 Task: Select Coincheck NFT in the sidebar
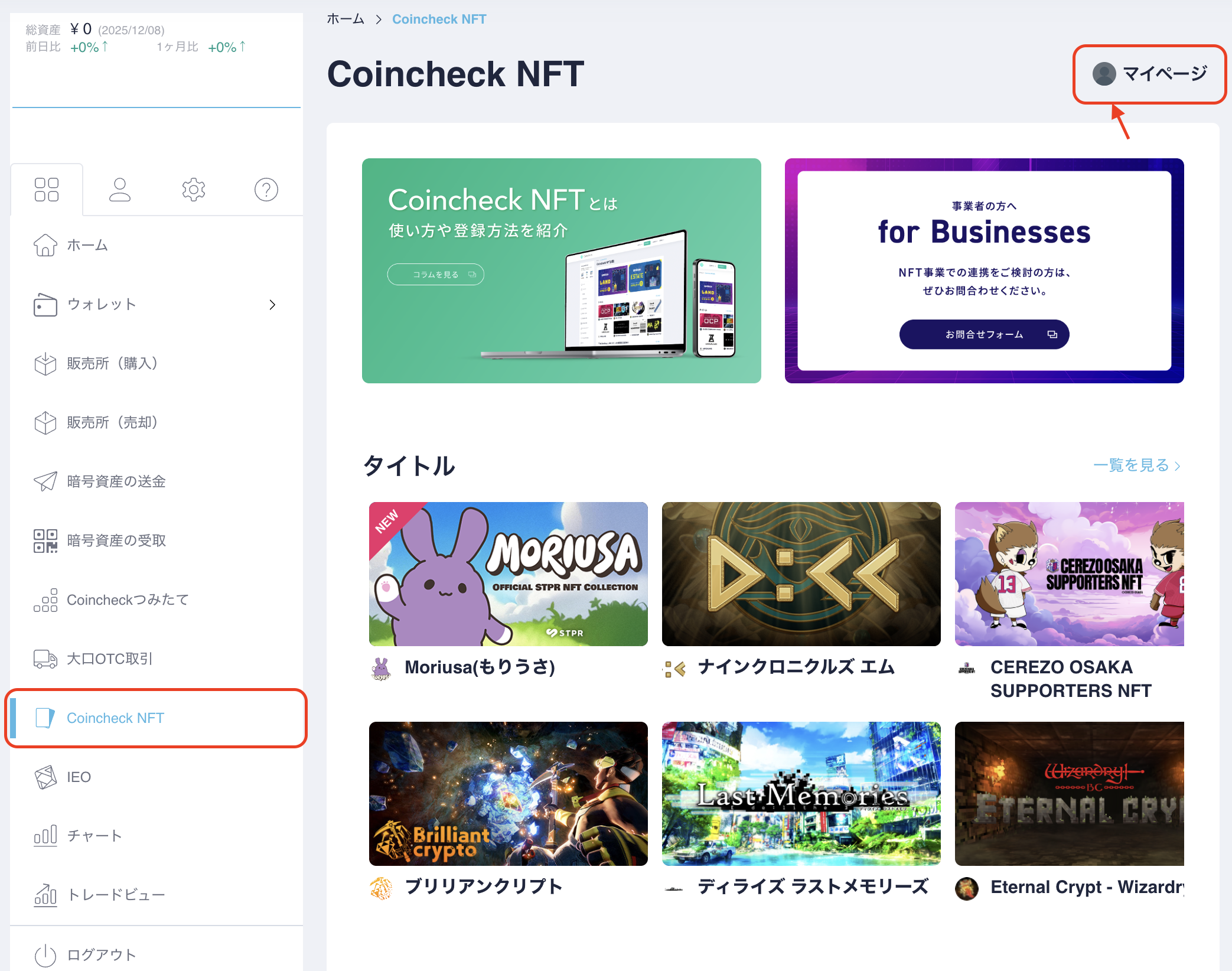[115, 718]
